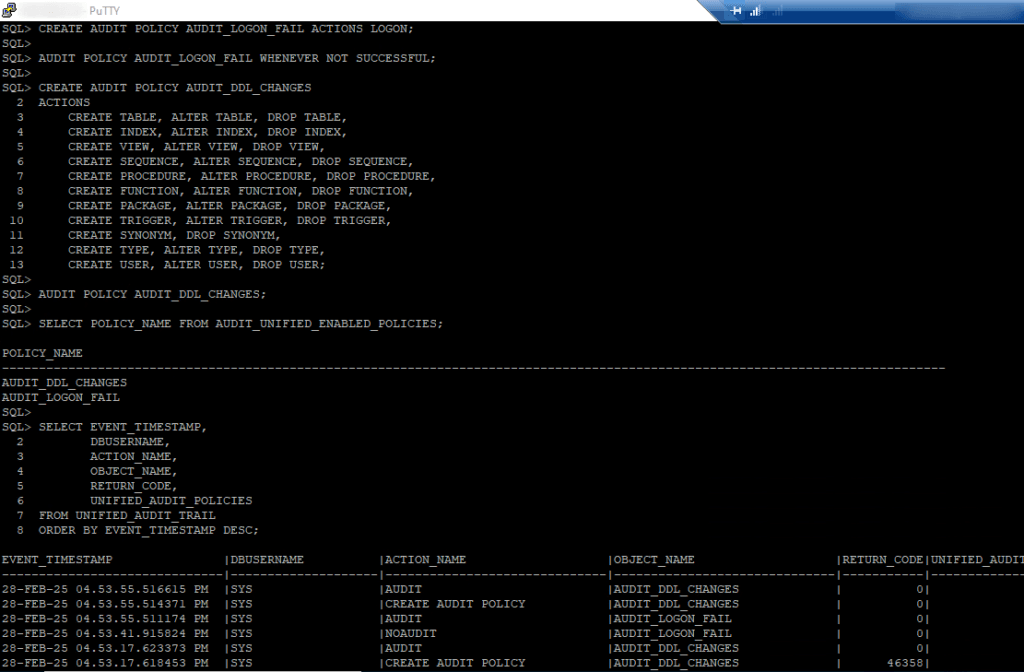This screenshot has height=672, width=1024.
Task: Select the POLICY_NAME column header
Action: [x=41, y=353]
